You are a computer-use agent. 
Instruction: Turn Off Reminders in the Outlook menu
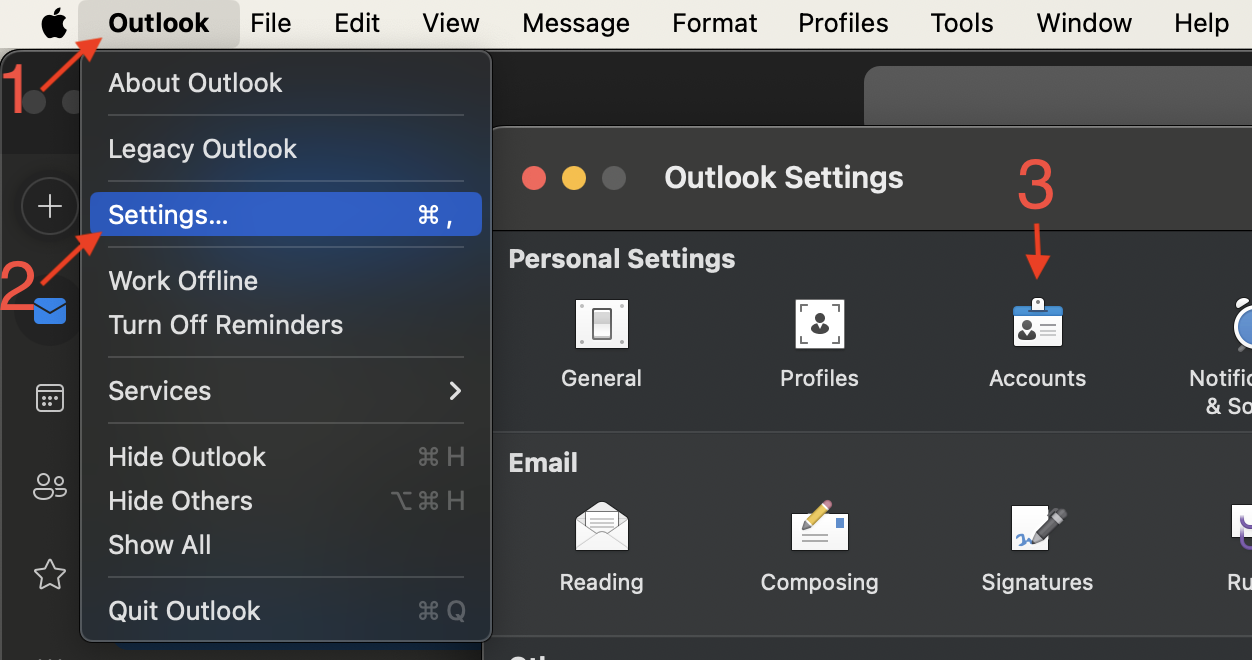(224, 324)
